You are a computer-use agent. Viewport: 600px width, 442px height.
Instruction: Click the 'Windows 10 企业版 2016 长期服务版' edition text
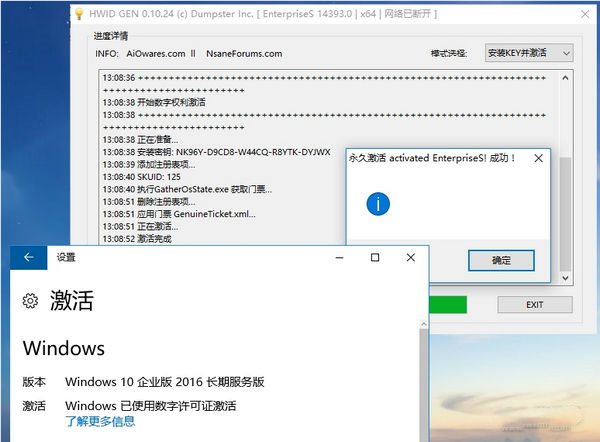pyautogui.click(x=165, y=382)
